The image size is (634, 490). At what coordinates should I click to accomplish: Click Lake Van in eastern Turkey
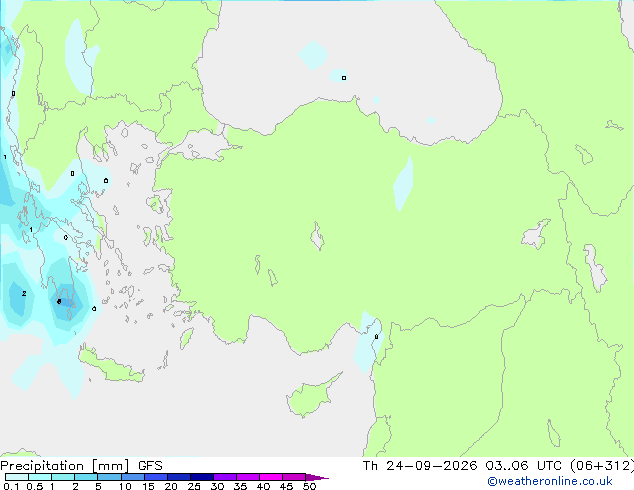[x=537, y=234]
